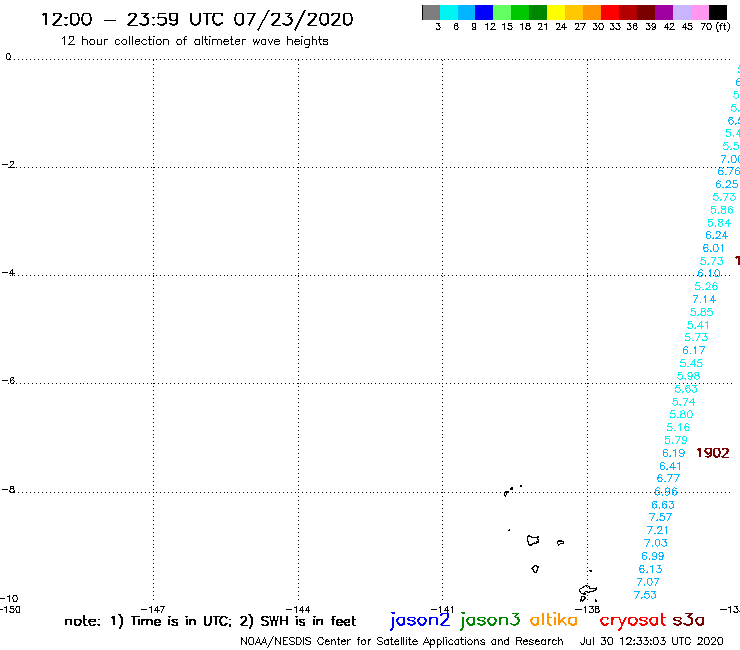Click the wave height value 7.57
The image size is (740, 650).
[660, 517]
